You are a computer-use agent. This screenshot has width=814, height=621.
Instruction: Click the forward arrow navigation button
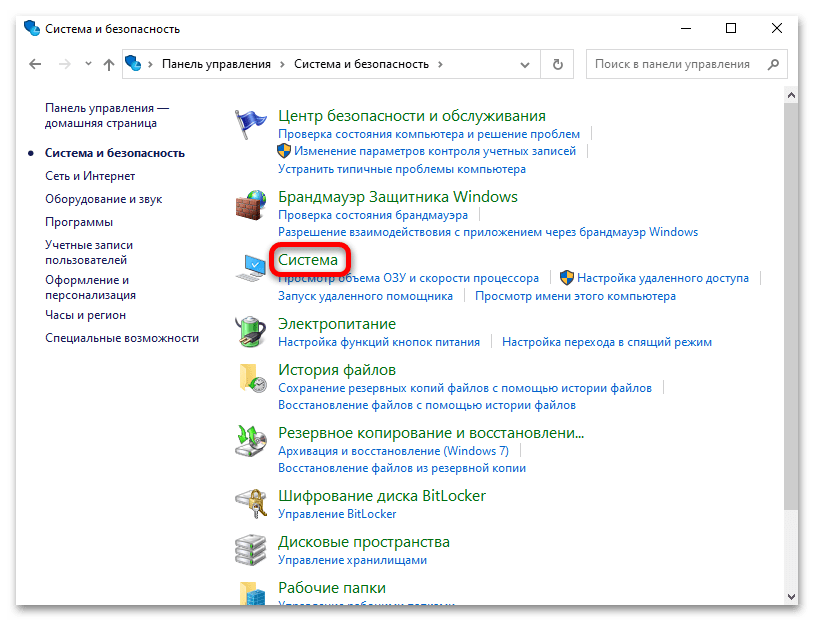[x=65, y=64]
